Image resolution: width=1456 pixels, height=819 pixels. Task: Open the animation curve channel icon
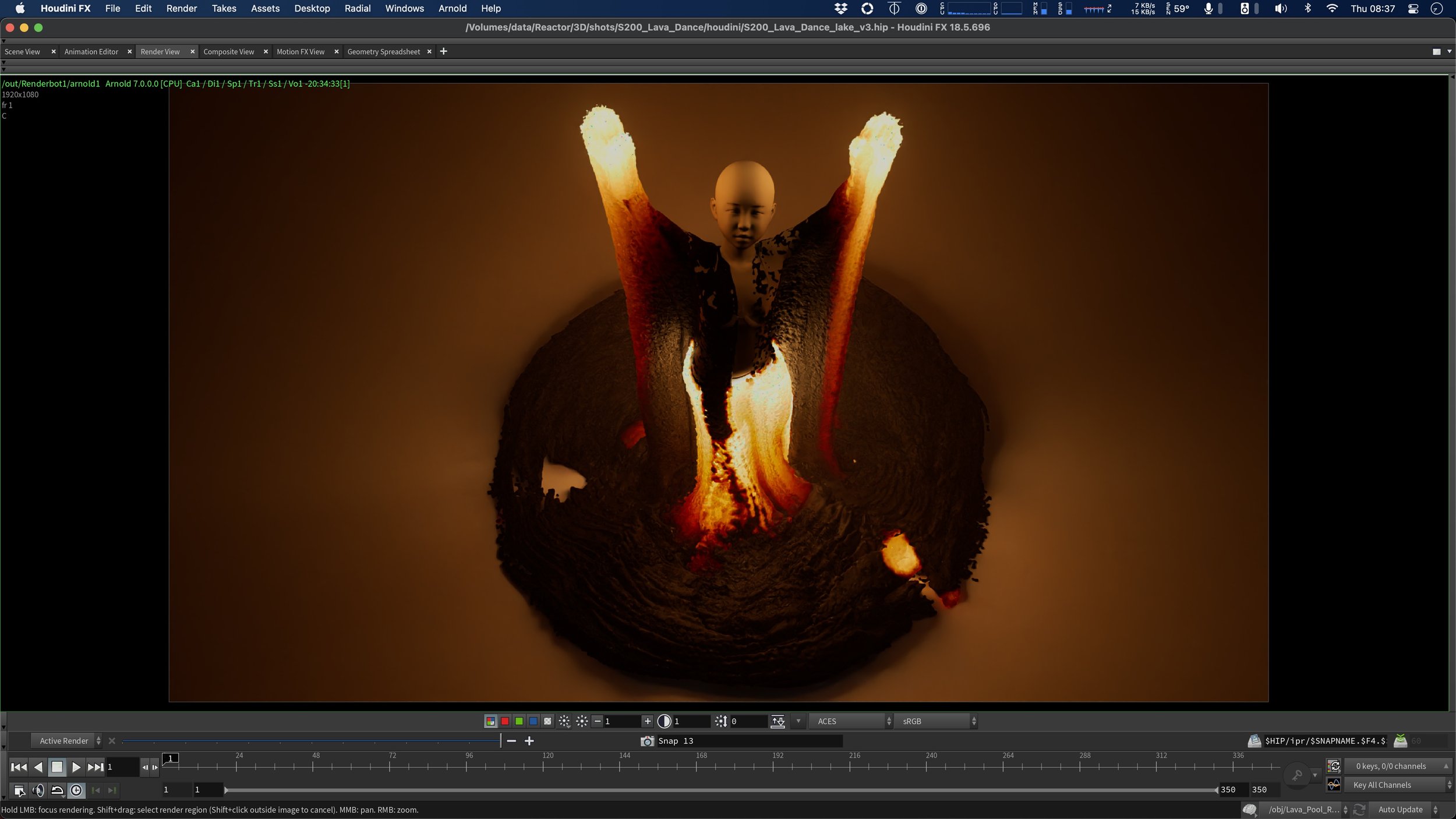coord(1333,785)
